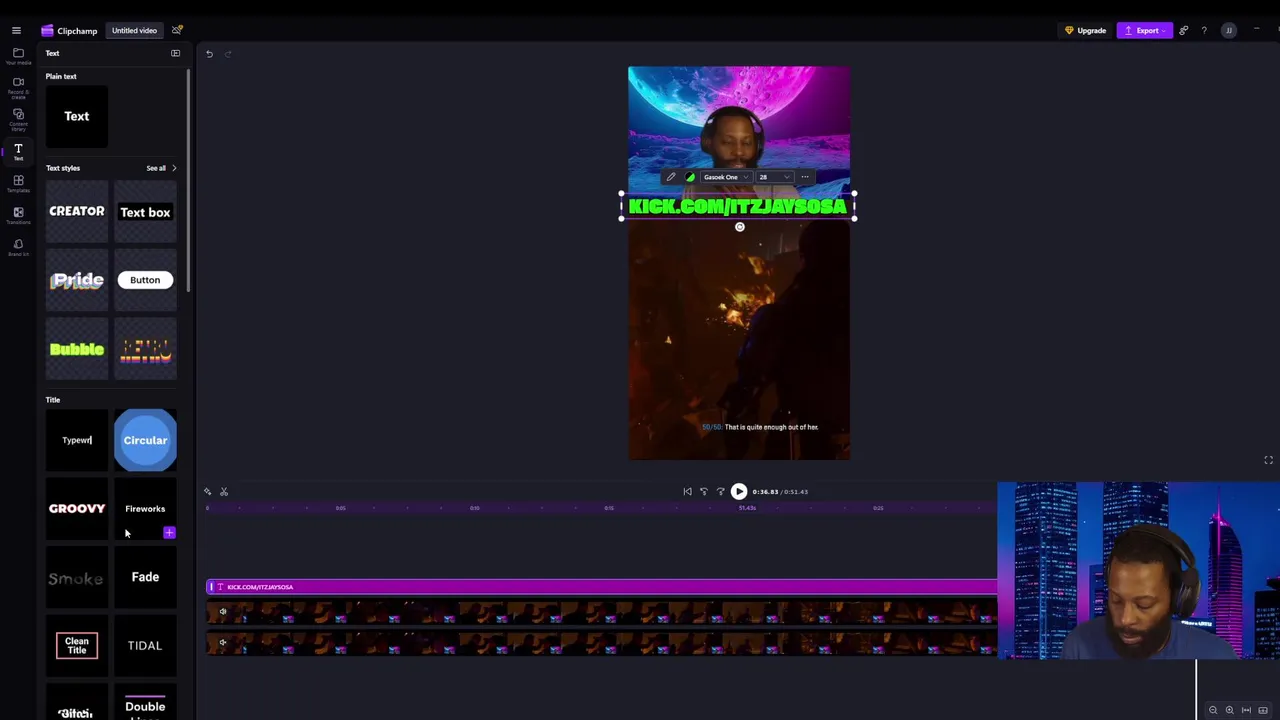1280x720 pixels.
Task: Choose the Circular title style
Action: point(145,440)
